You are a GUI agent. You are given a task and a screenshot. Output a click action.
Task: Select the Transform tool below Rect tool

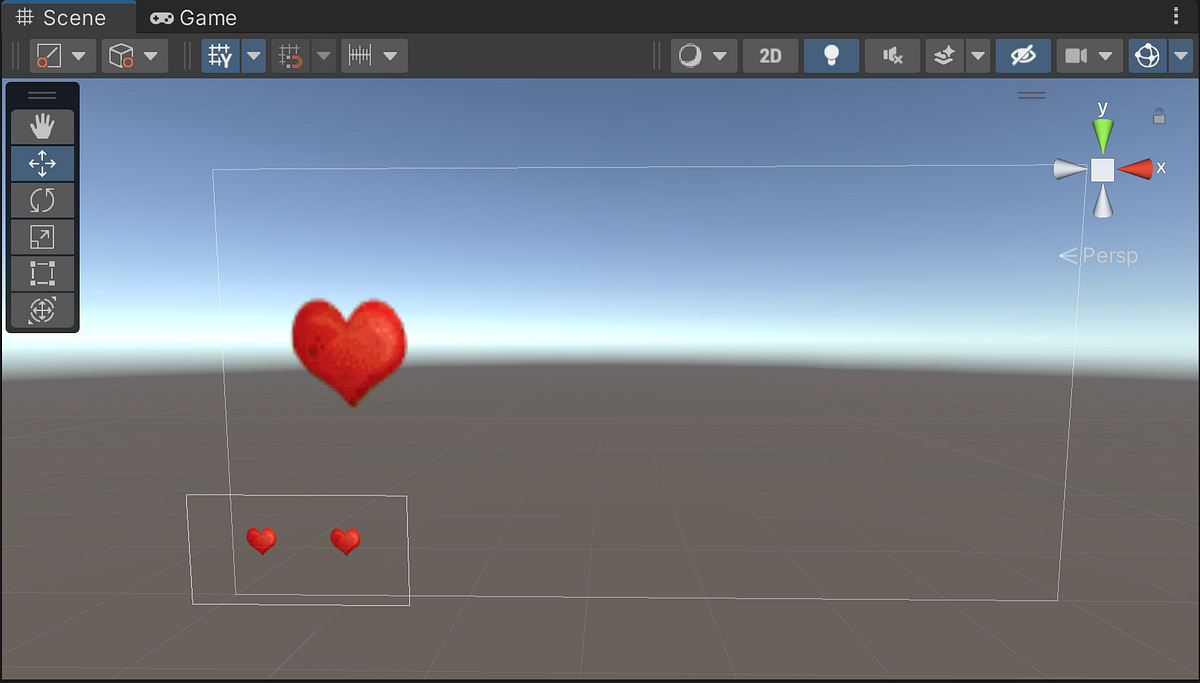(x=42, y=310)
